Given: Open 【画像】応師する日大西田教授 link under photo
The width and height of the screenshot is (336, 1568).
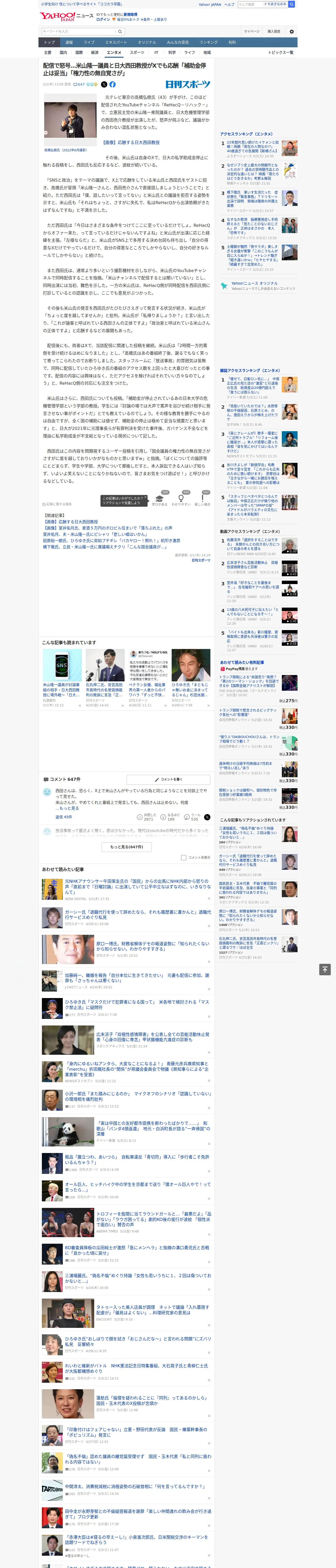Looking at the screenshot, I should (x=131, y=142).
